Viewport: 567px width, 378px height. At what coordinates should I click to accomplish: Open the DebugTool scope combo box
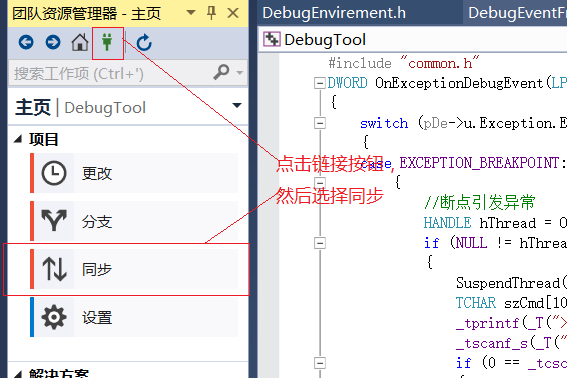413,39
